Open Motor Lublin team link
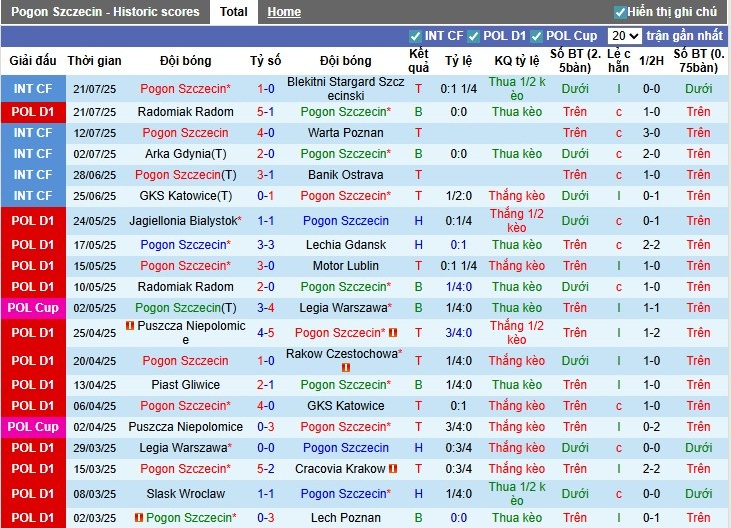The image size is (731, 528). pos(346,266)
